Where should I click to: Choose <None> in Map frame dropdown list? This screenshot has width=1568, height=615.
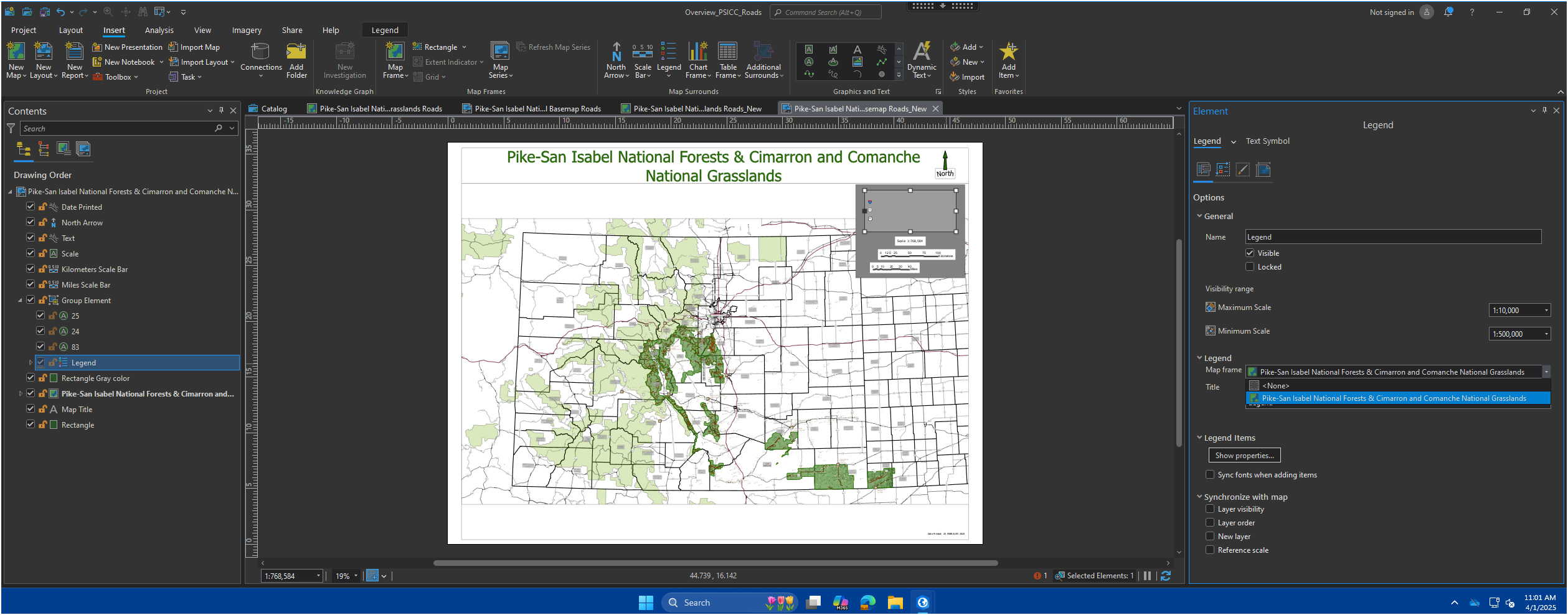[x=1398, y=386]
